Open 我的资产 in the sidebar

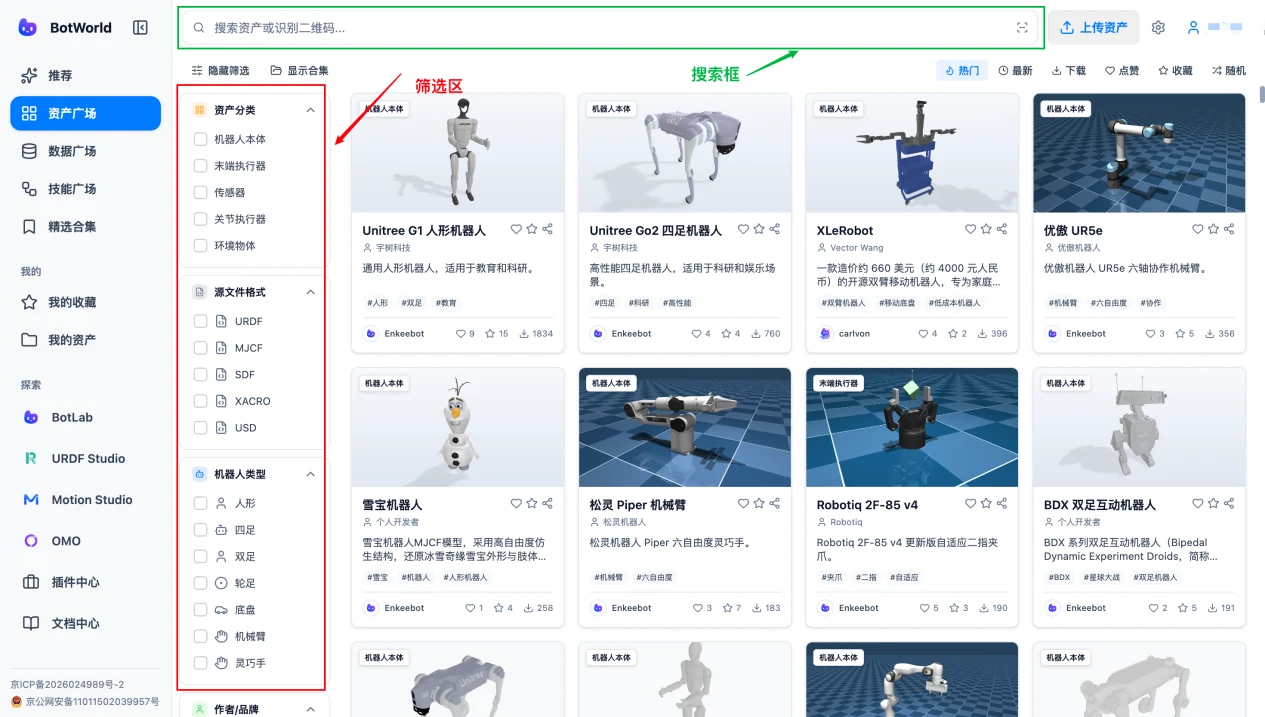tap(85, 340)
